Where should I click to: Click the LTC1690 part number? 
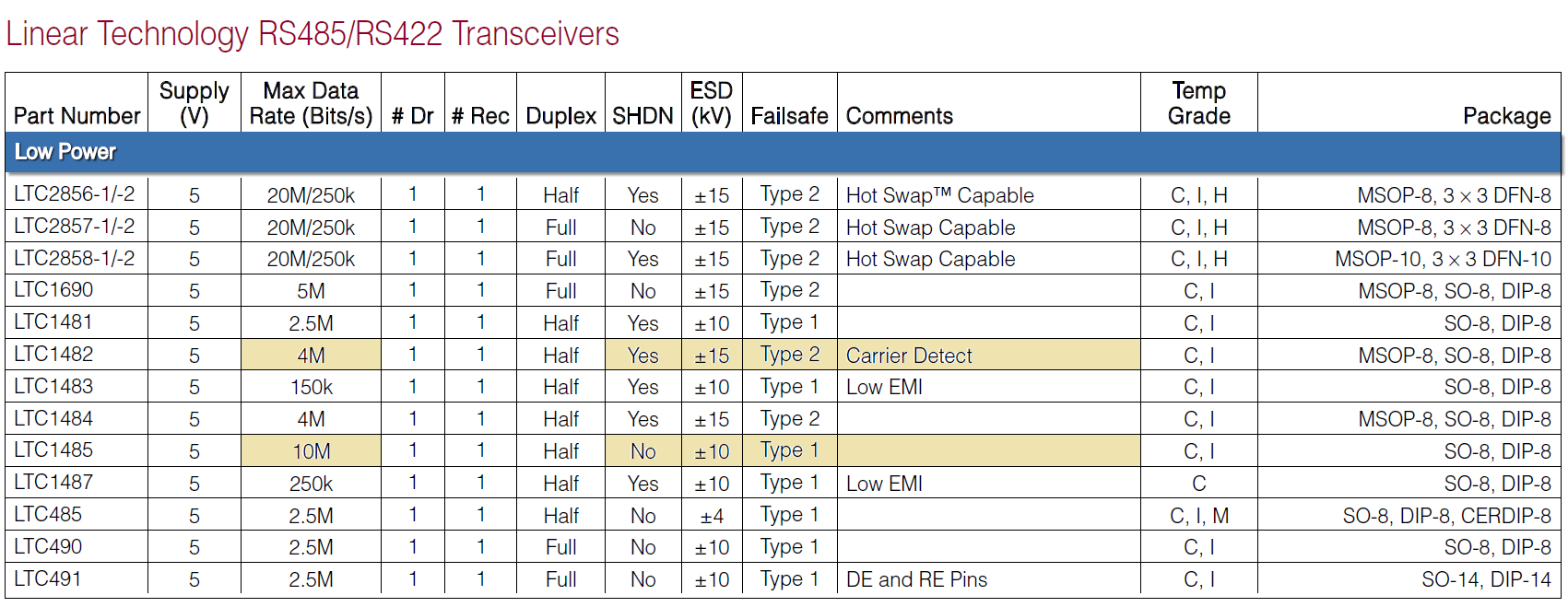pos(53,290)
